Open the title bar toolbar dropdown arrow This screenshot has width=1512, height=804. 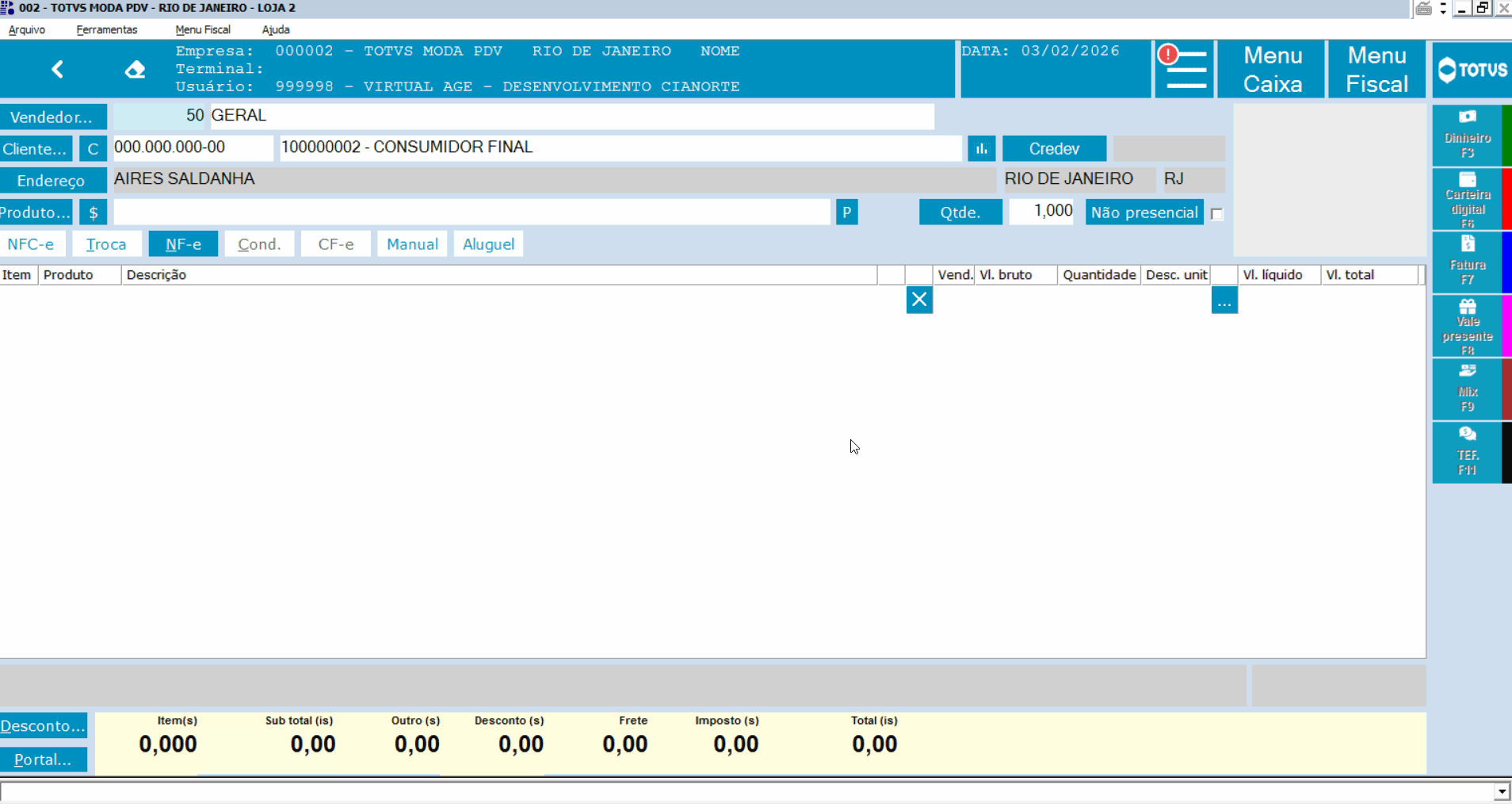click(x=1443, y=9)
